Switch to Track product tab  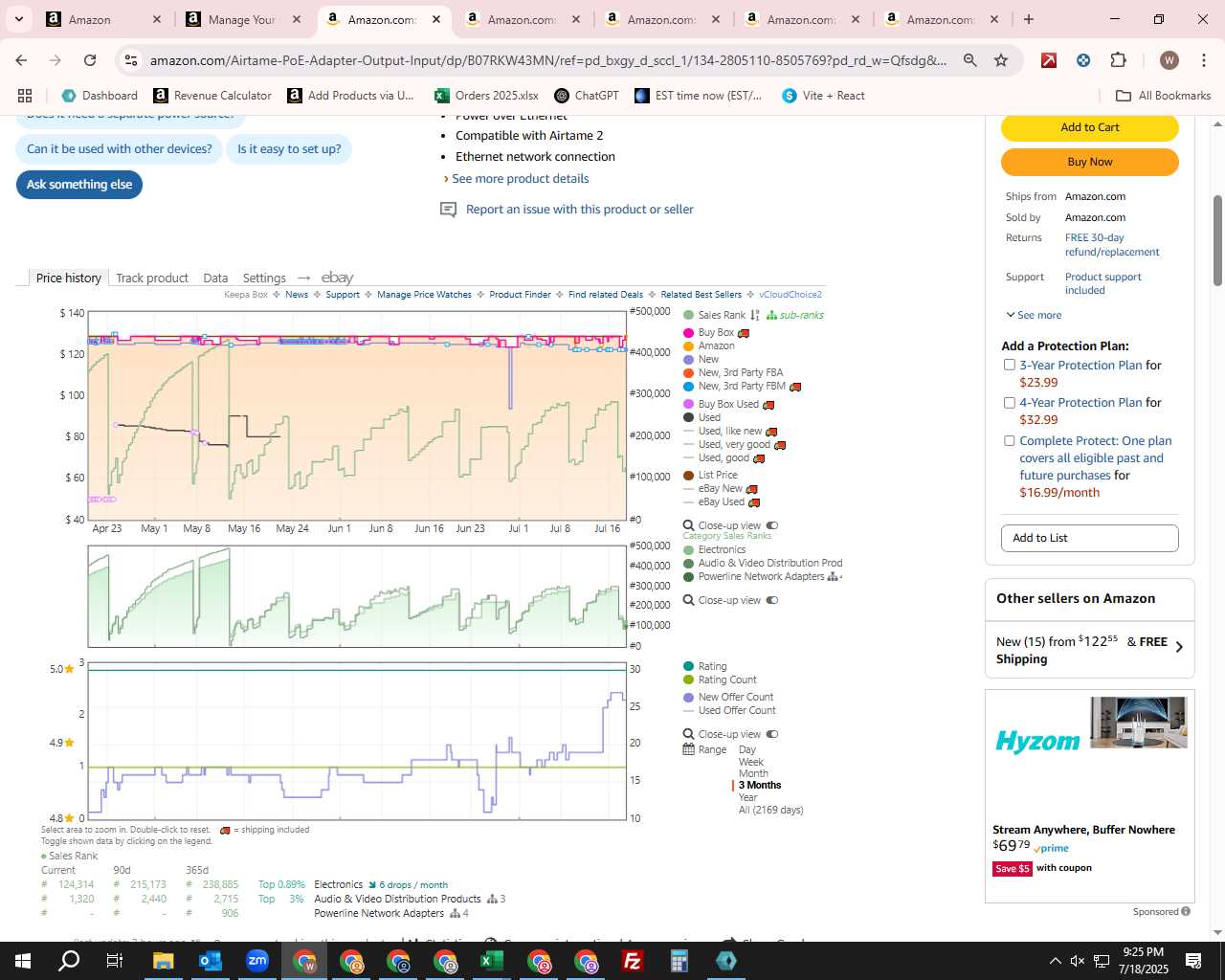click(x=152, y=278)
